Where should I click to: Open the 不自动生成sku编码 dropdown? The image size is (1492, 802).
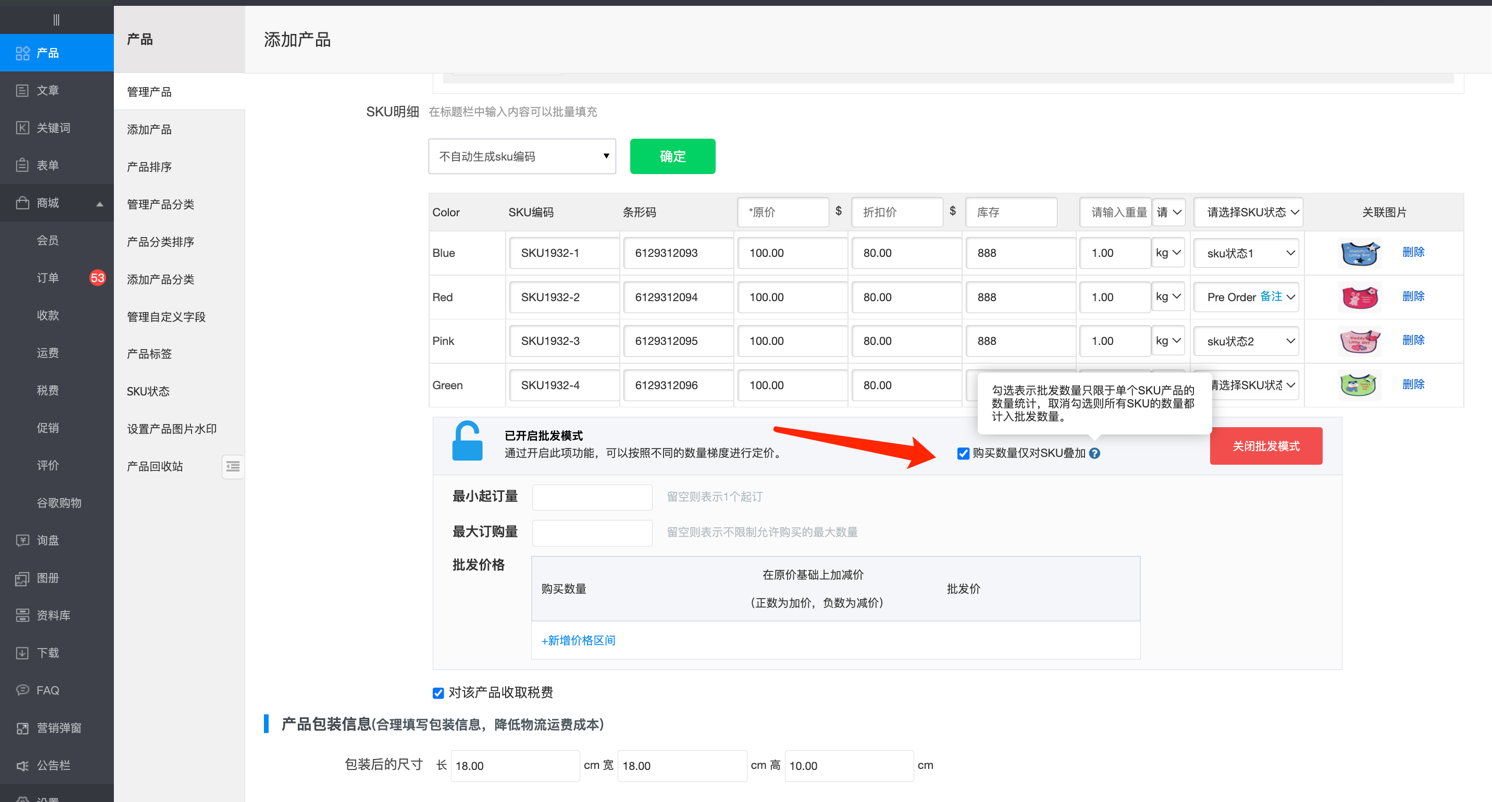click(x=522, y=157)
